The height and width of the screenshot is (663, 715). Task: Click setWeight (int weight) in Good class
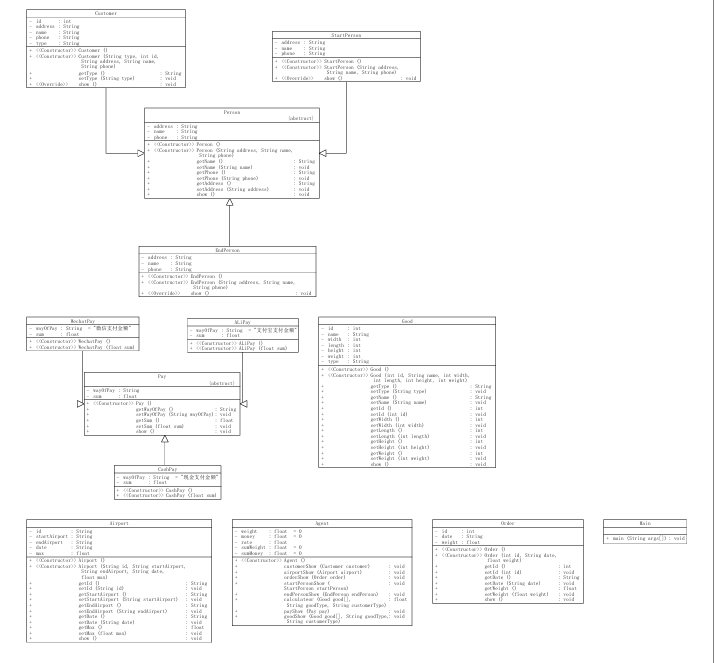[404, 458]
